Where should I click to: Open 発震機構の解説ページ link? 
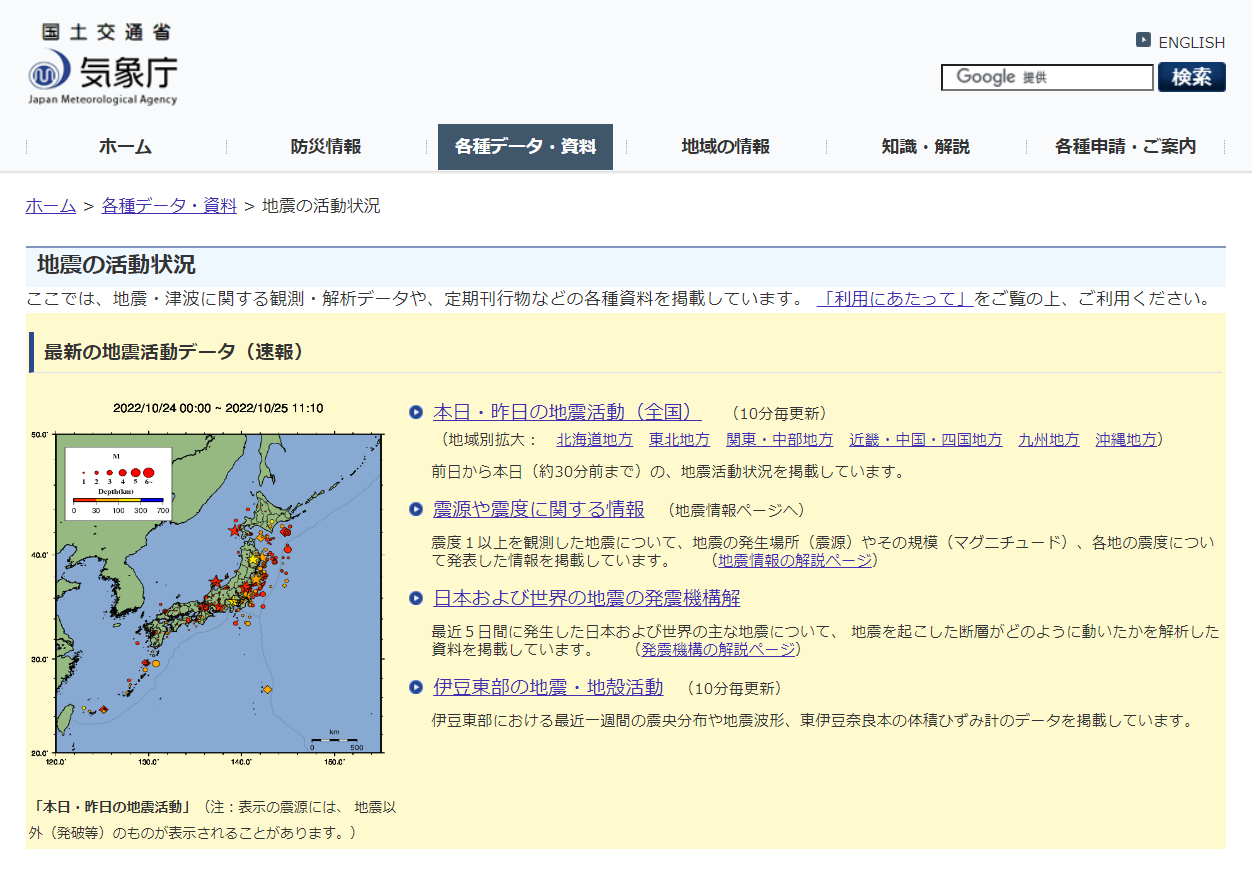pyautogui.click(x=718, y=650)
